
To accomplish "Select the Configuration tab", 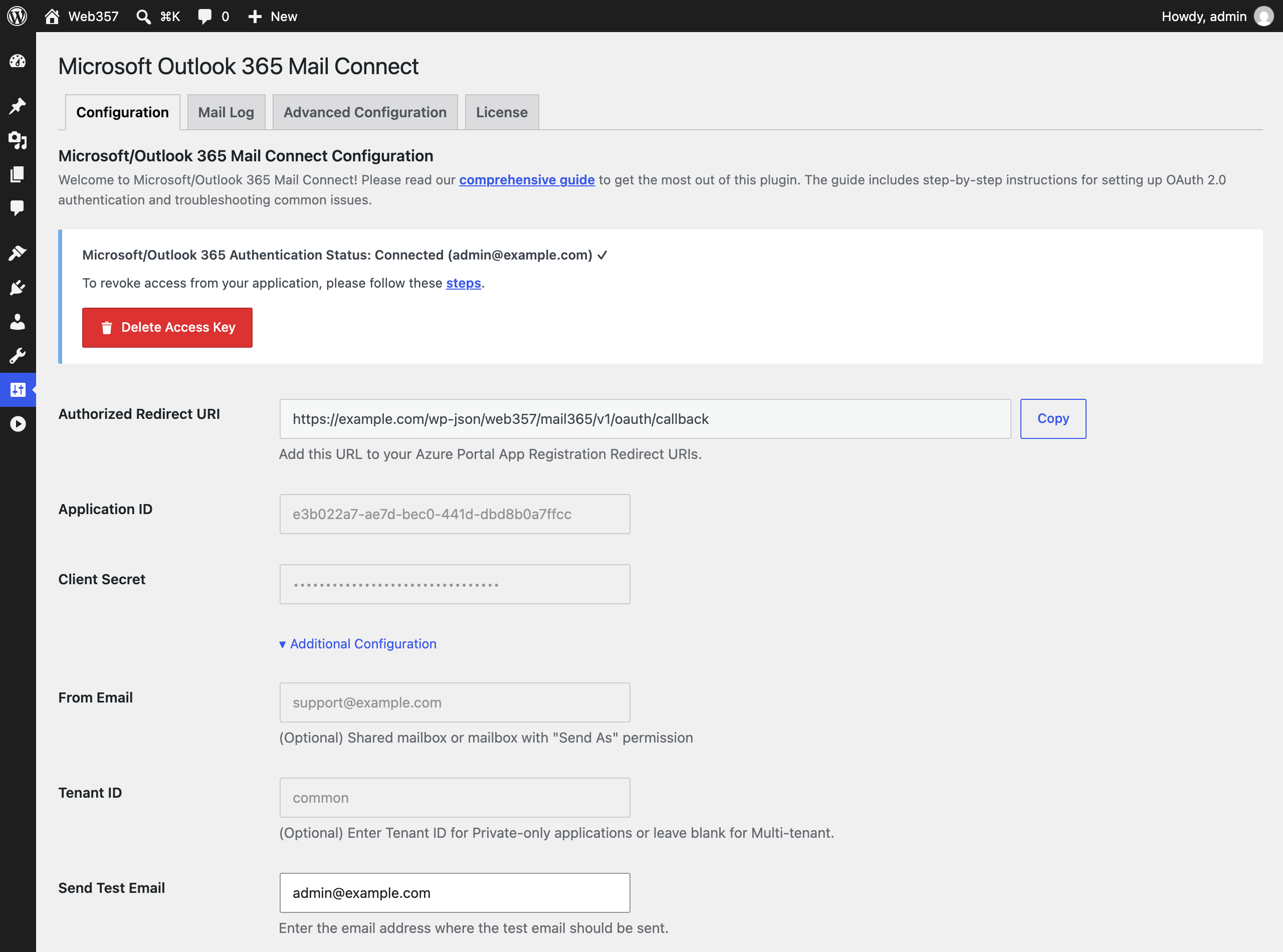I will click(122, 112).
